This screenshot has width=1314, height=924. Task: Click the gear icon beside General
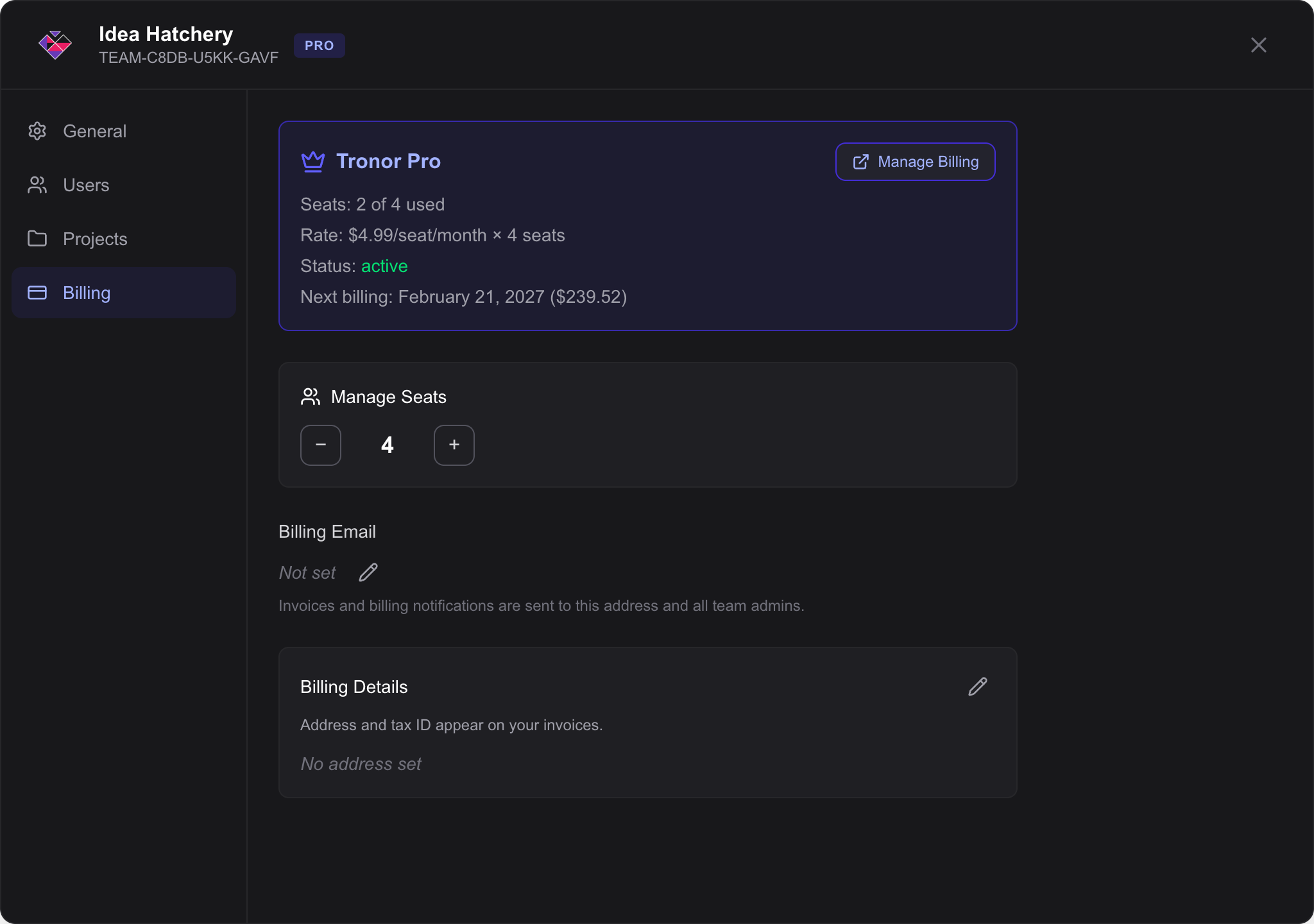point(38,131)
